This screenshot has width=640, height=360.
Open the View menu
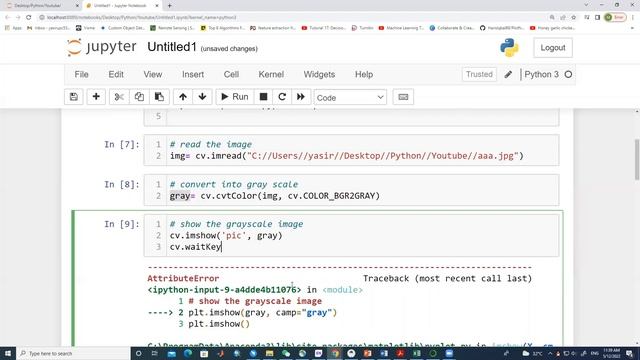point(153,74)
